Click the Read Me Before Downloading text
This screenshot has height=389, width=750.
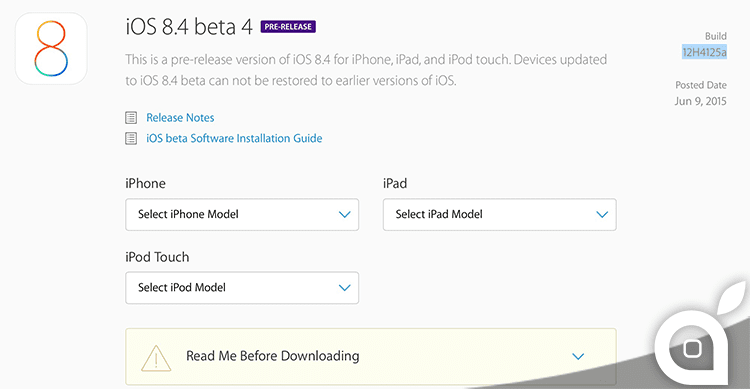pos(273,356)
